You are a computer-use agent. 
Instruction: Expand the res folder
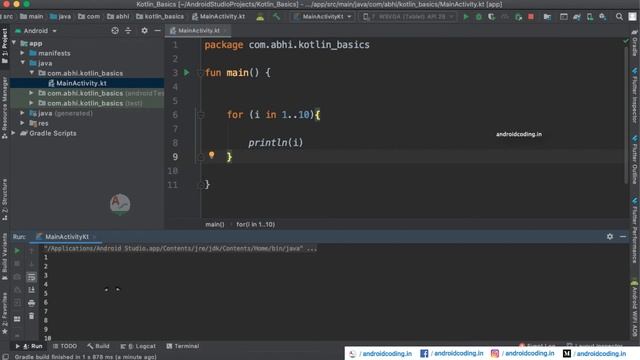click(22, 123)
